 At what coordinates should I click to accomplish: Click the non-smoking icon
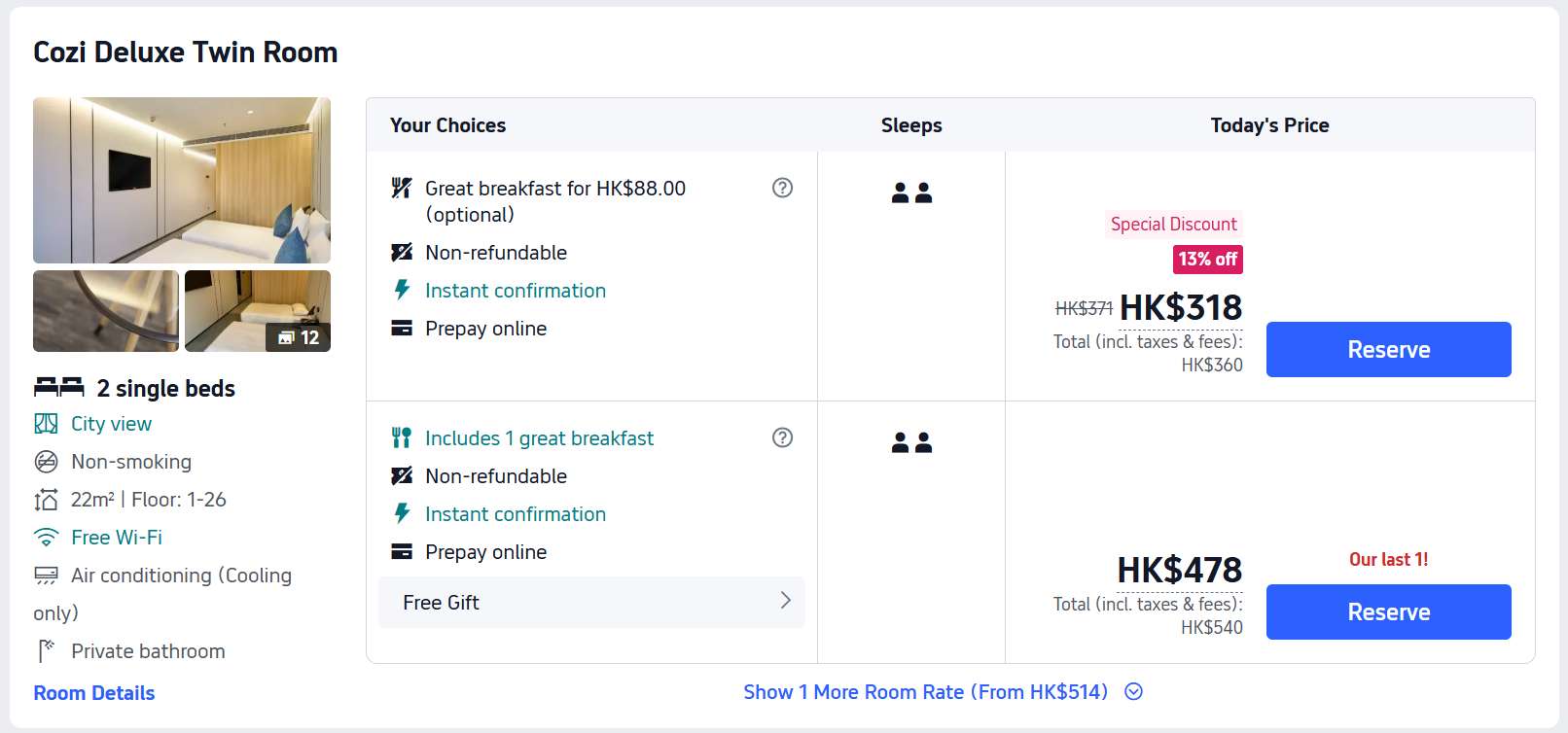pos(46,462)
